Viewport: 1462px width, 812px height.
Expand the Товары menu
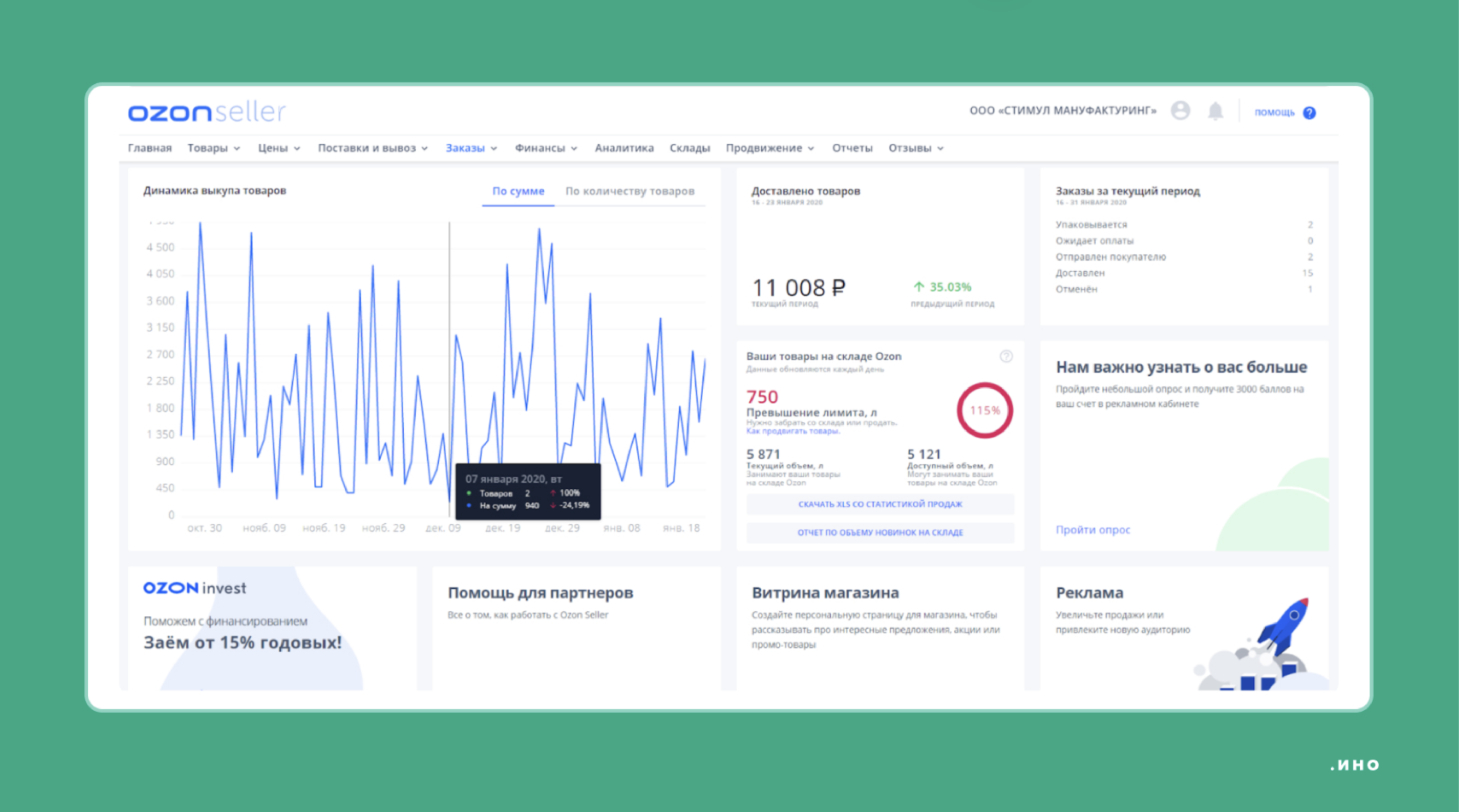tap(214, 148)
